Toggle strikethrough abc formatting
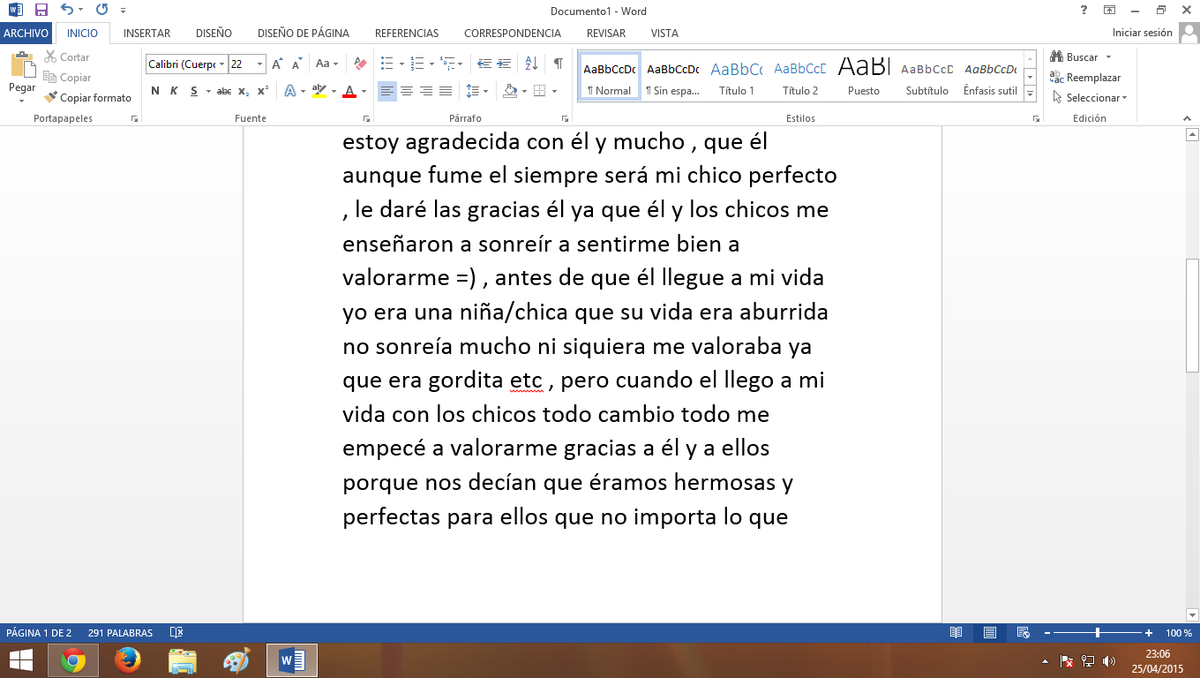The height and width of the screenshot is (678, 1200). point(224,91)
